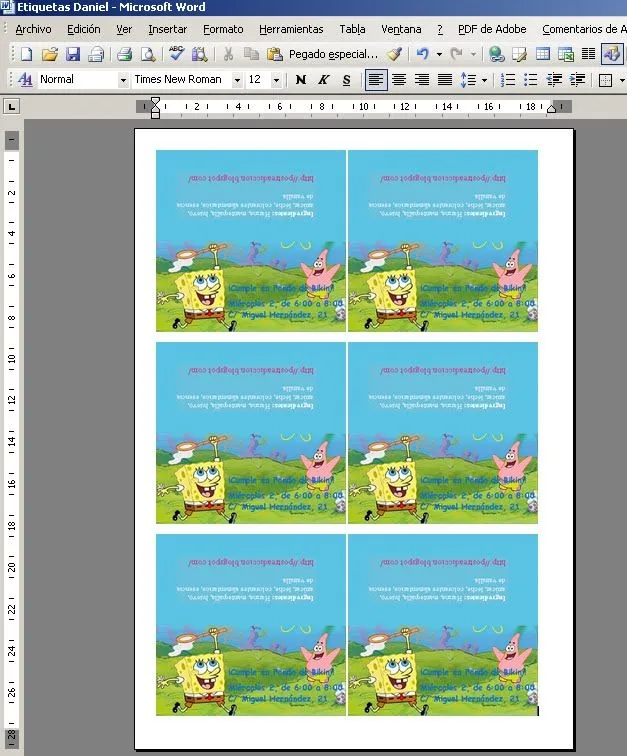Open the Herramientas menu
627x756 pixels.
[291, 29]
